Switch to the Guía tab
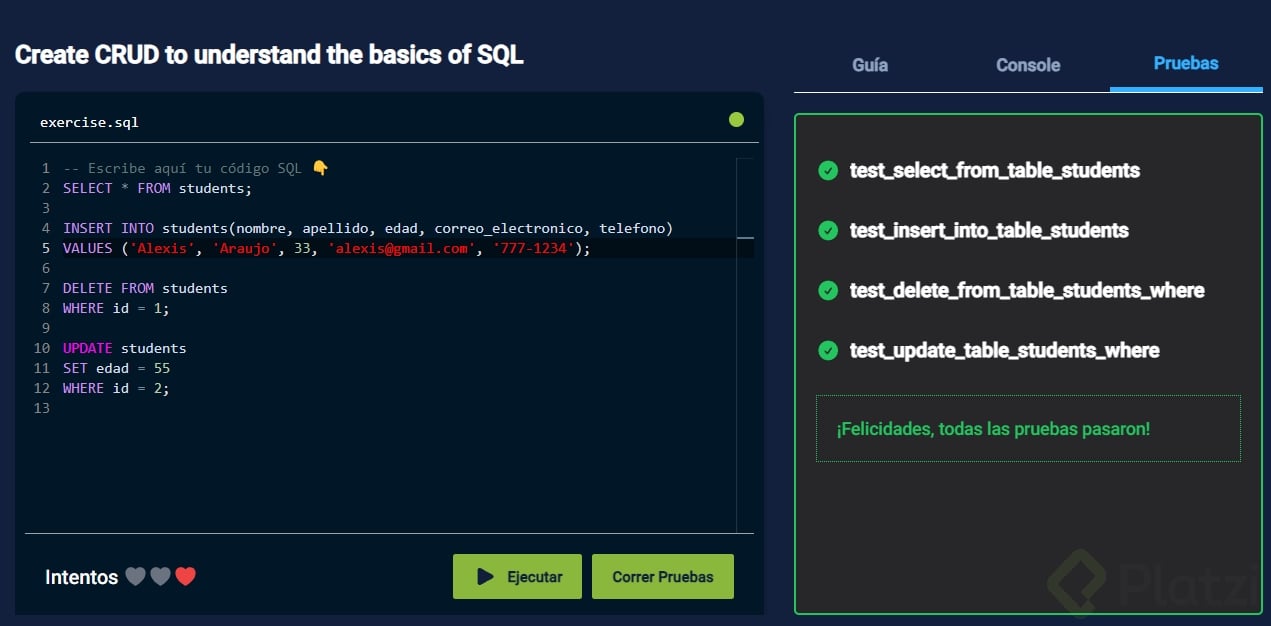Viewport: 1271px width, 626px height. coord(870,65)
